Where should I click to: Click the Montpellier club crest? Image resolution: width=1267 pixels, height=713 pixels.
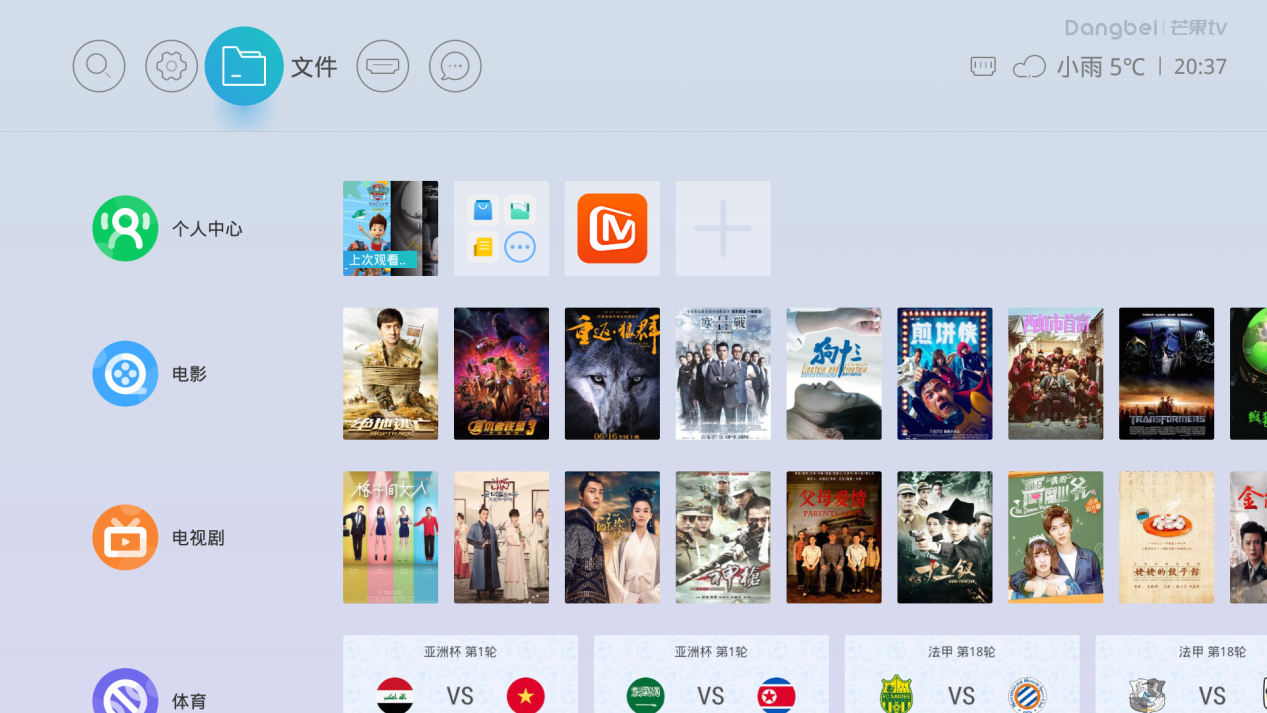[1028, 695]
